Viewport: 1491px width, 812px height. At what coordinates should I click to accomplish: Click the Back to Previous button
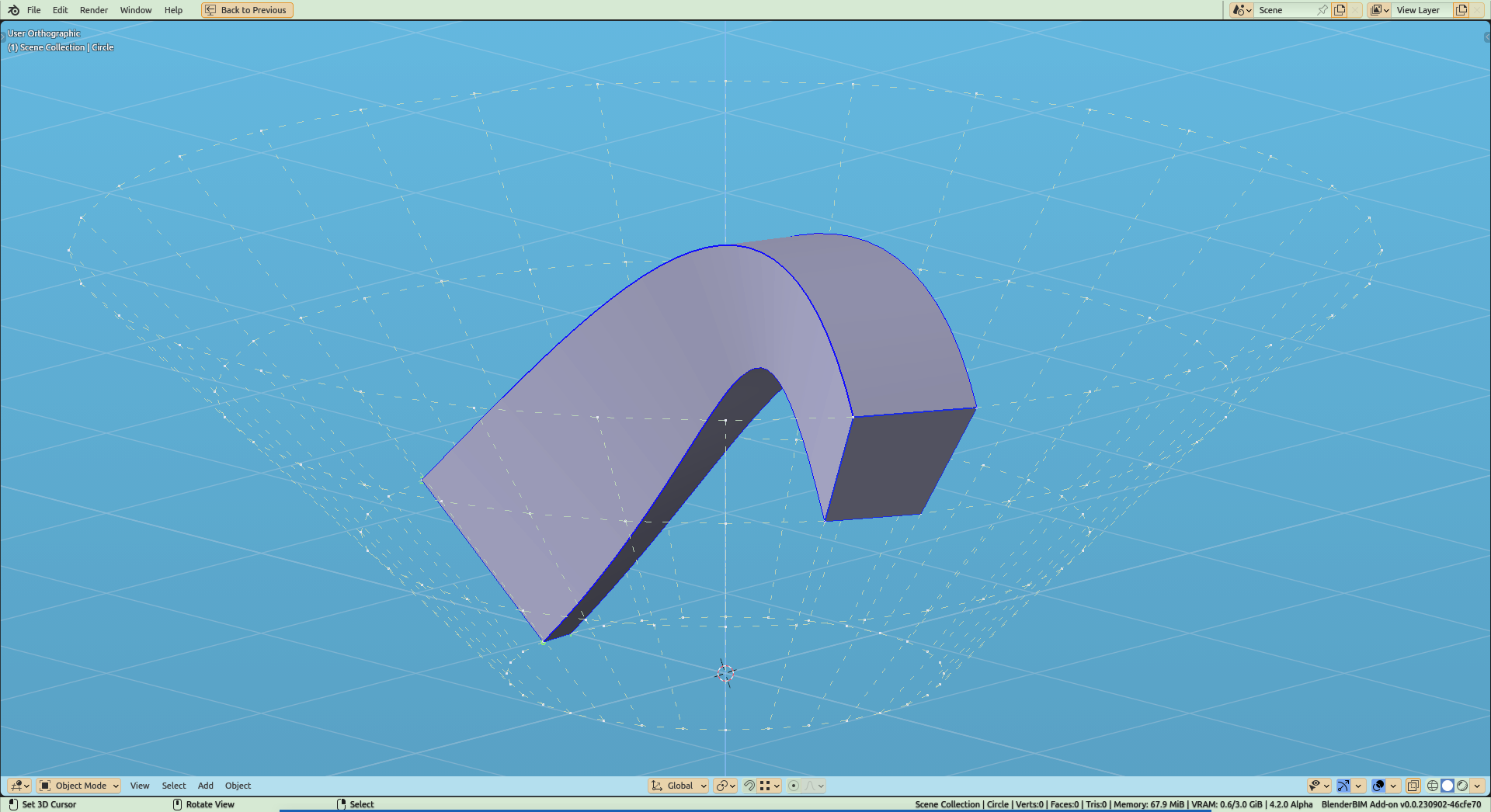(x=247, y=10)
